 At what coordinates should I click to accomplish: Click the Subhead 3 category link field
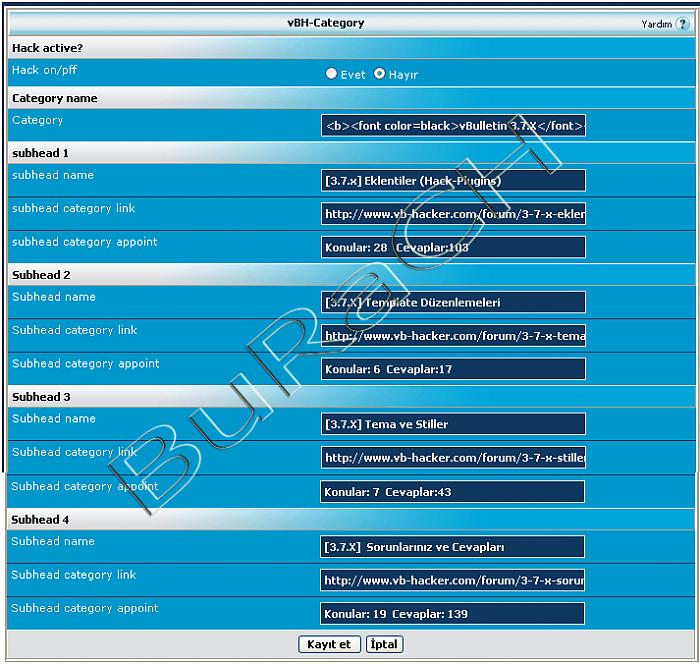tap(453, 458)
